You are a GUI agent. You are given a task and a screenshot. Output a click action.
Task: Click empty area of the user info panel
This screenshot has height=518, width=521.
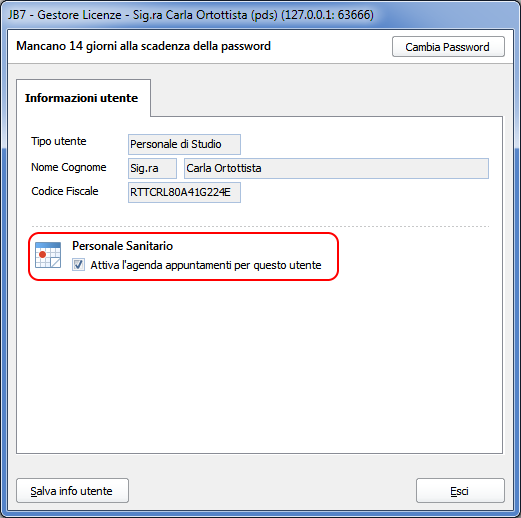pyautogui.click(x=260, y=367)
